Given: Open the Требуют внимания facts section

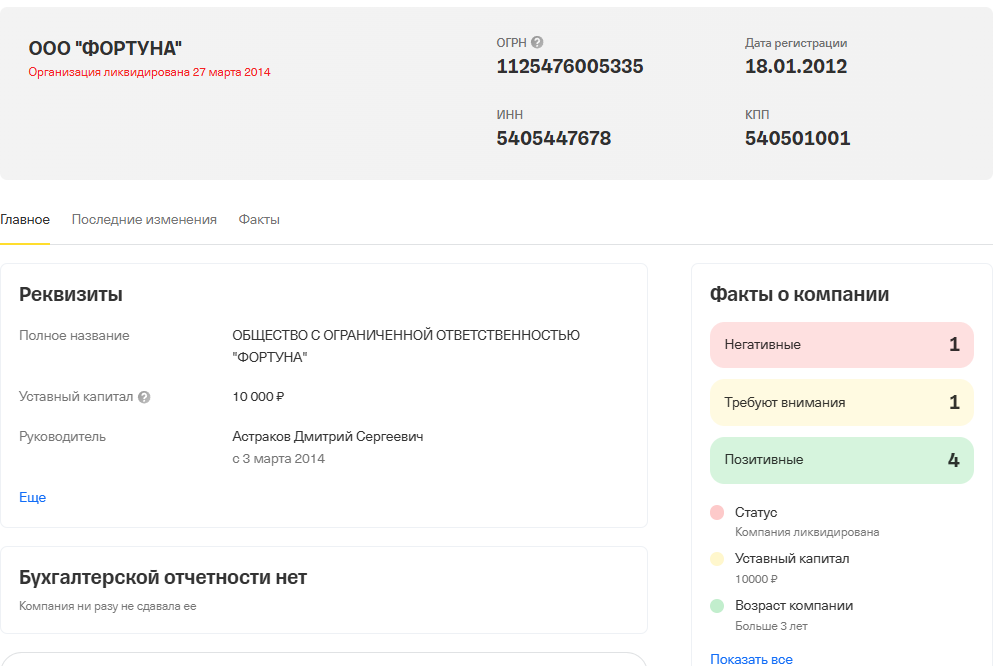Looking at the screenshot, I should [x=841, y=402].
